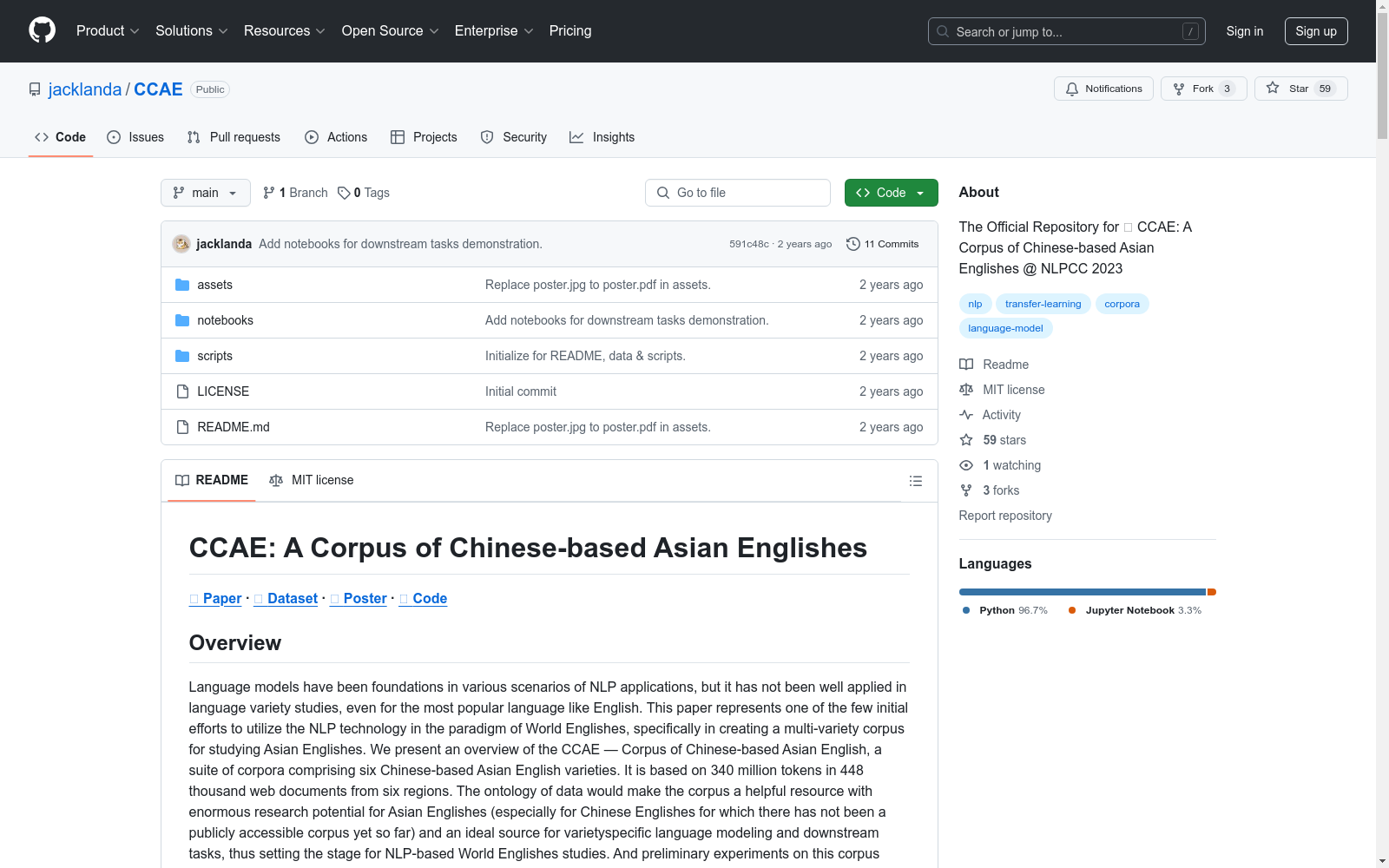Image resolution: width=1389 pixels, height=868 pixels.
Task: Switch to the MIT license tab
Action: (312, 480)
